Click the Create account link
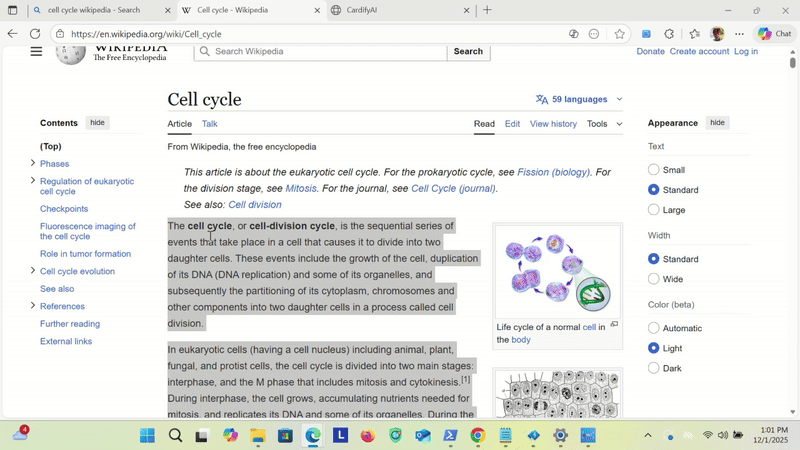This screenshot has width=800, height=450. pos(699,51)
